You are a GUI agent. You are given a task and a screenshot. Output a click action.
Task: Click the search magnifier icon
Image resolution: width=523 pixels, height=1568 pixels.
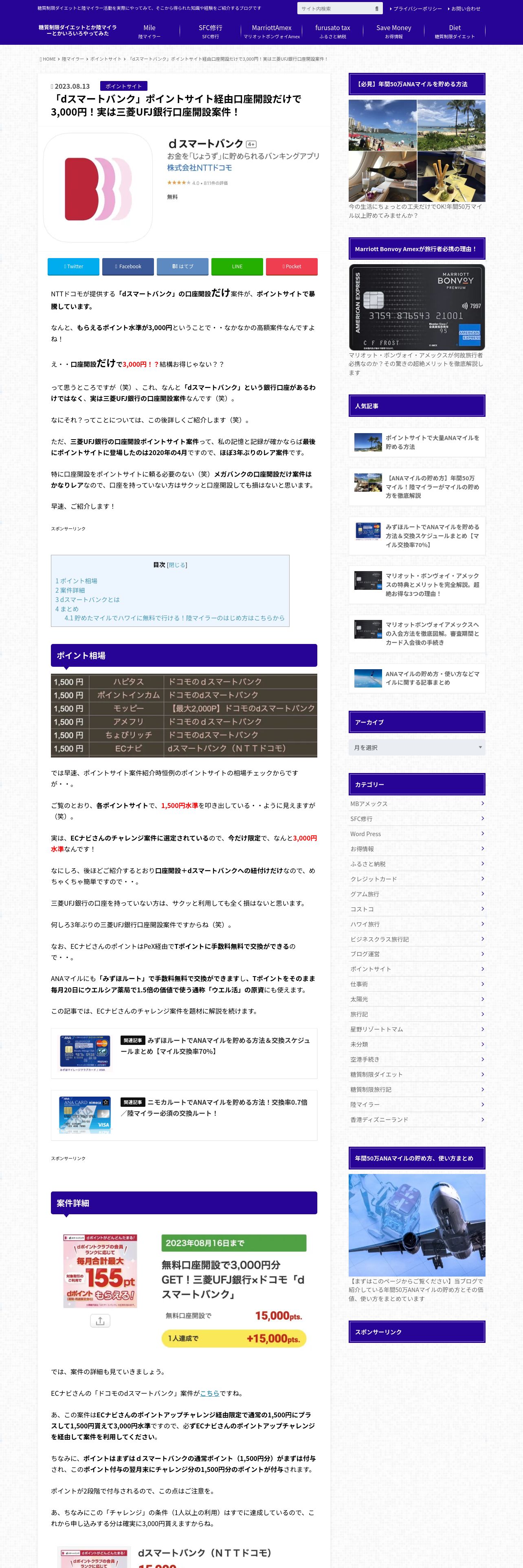[x=376, y=9]
